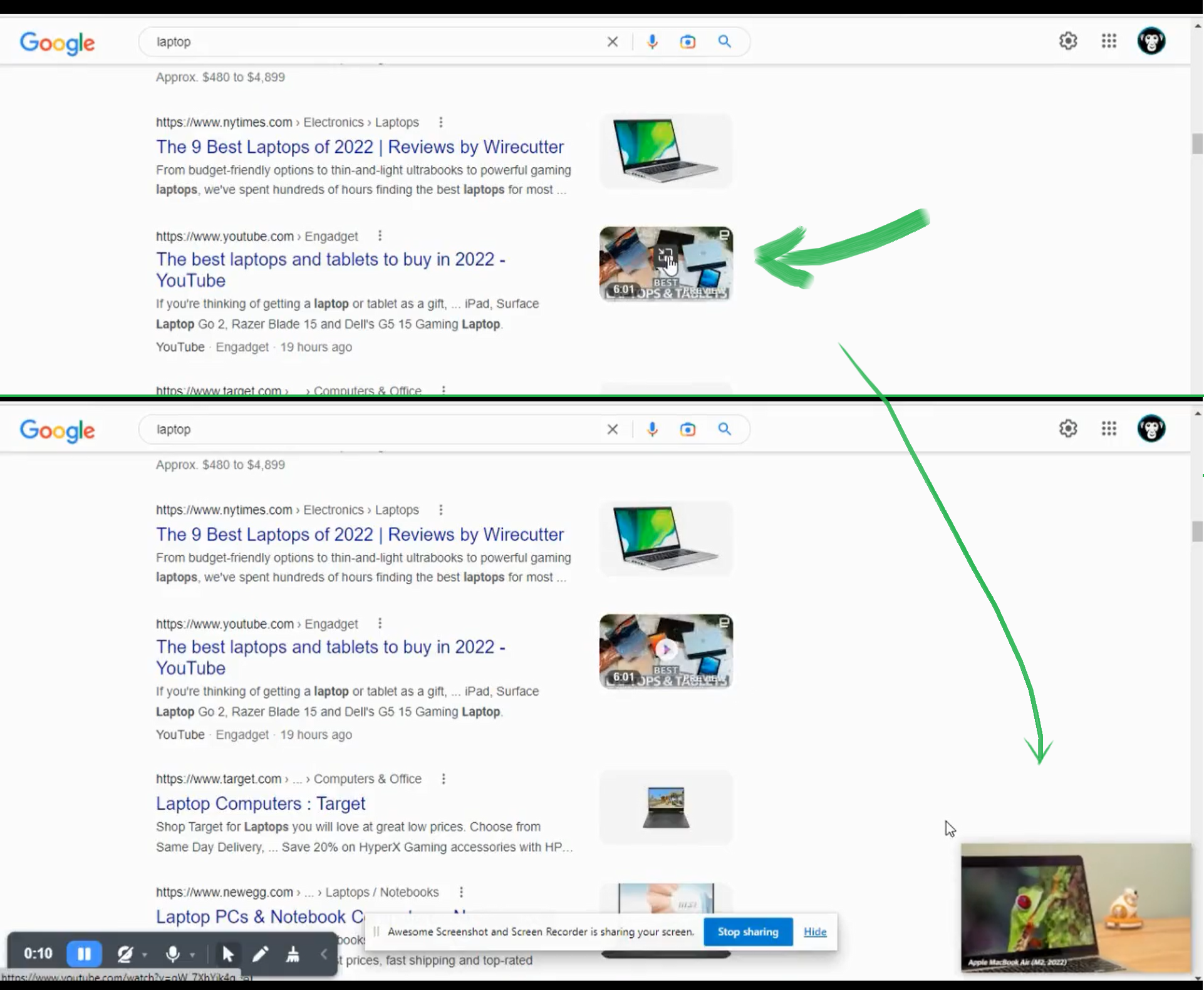
Task: Open the microphone options dropdown arrow
Action: [192, 955]
